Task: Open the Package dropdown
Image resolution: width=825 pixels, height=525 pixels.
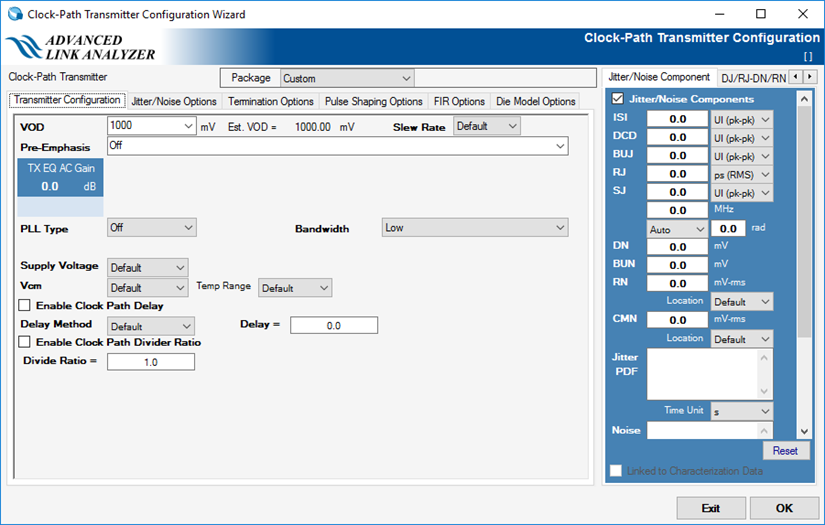Action: [346, 78]
